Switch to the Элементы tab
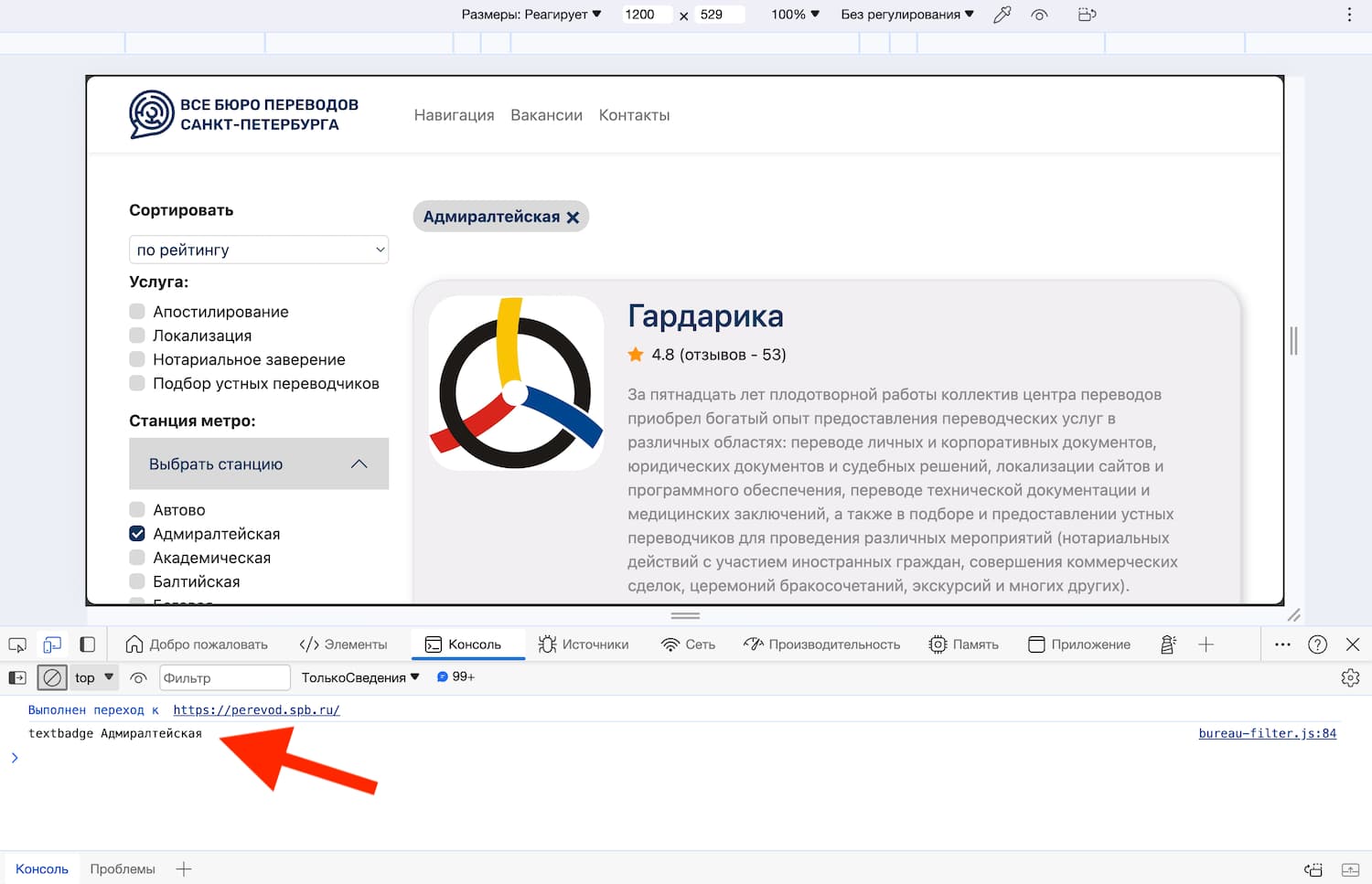Image resolution: width=1372 pixels, height=884 pixels. 344,644
